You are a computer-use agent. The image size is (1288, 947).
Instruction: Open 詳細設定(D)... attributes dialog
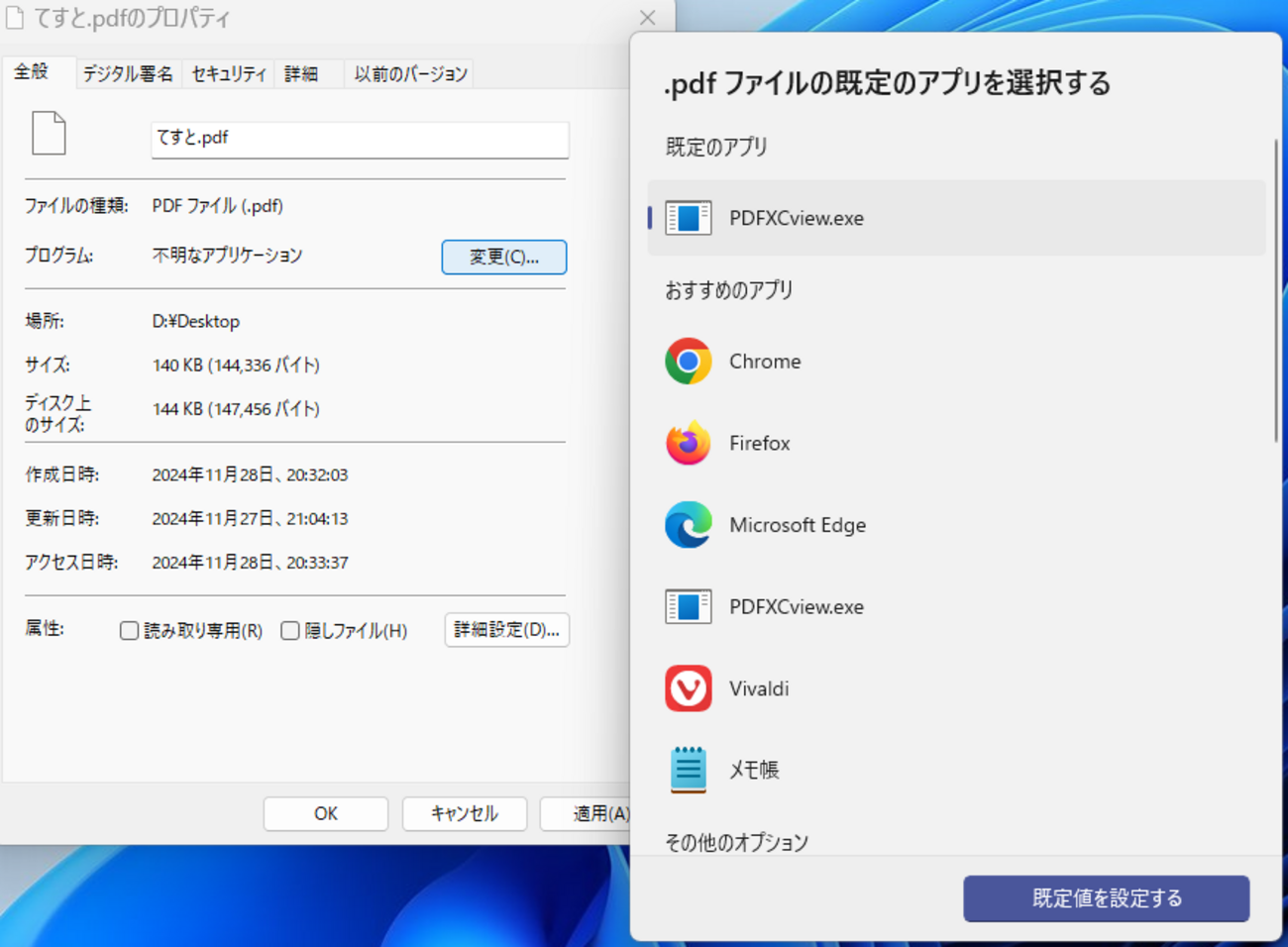(x=506, y=630)
